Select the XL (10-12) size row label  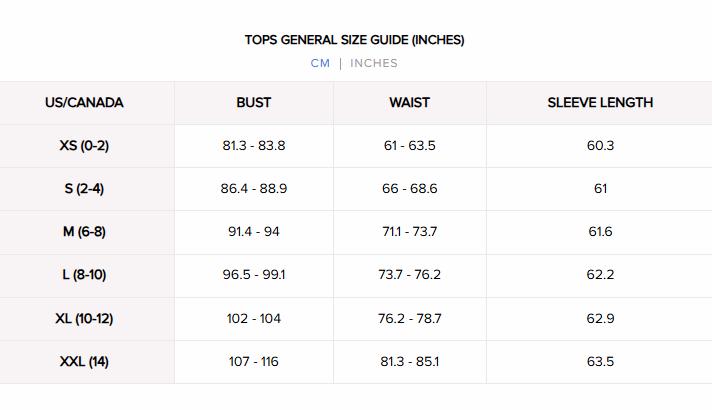(x=84, y=318)
